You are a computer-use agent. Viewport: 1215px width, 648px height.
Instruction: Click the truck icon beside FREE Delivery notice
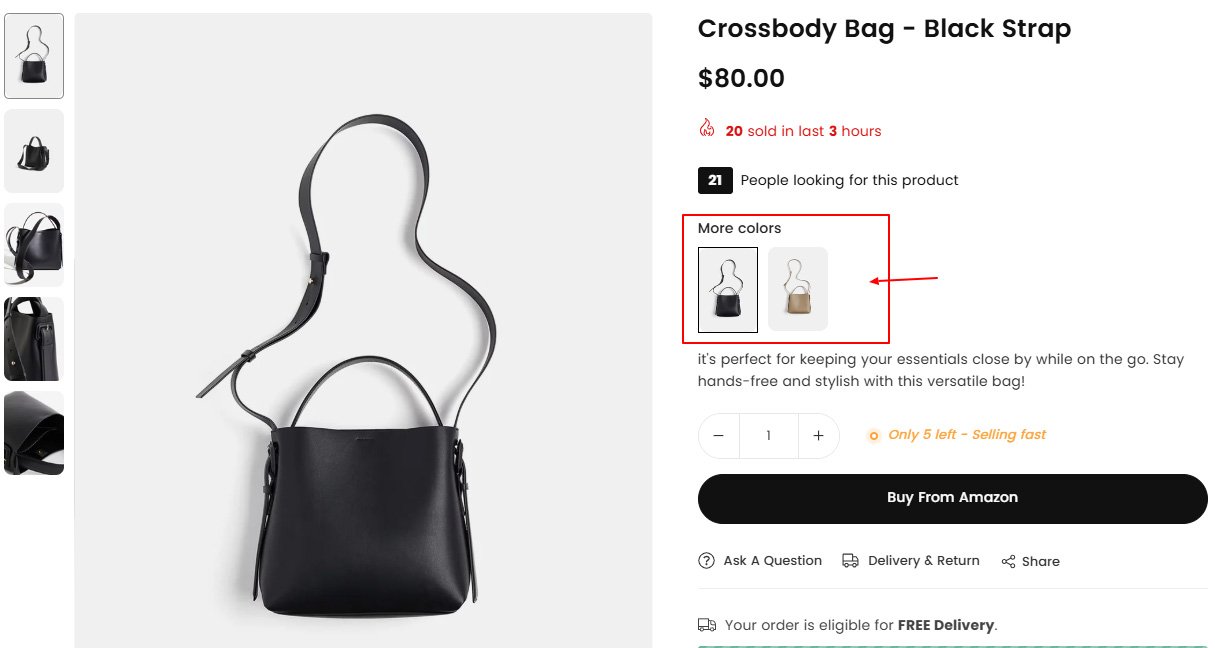pyautogui.click(x=706, y=625)
